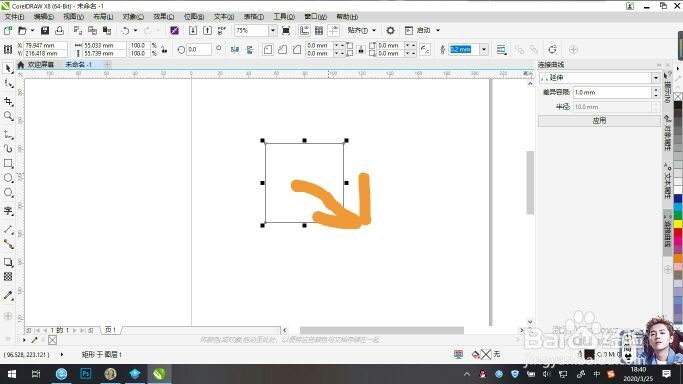
Task: Click the Export icon
Action: click(x=207, y=30)
